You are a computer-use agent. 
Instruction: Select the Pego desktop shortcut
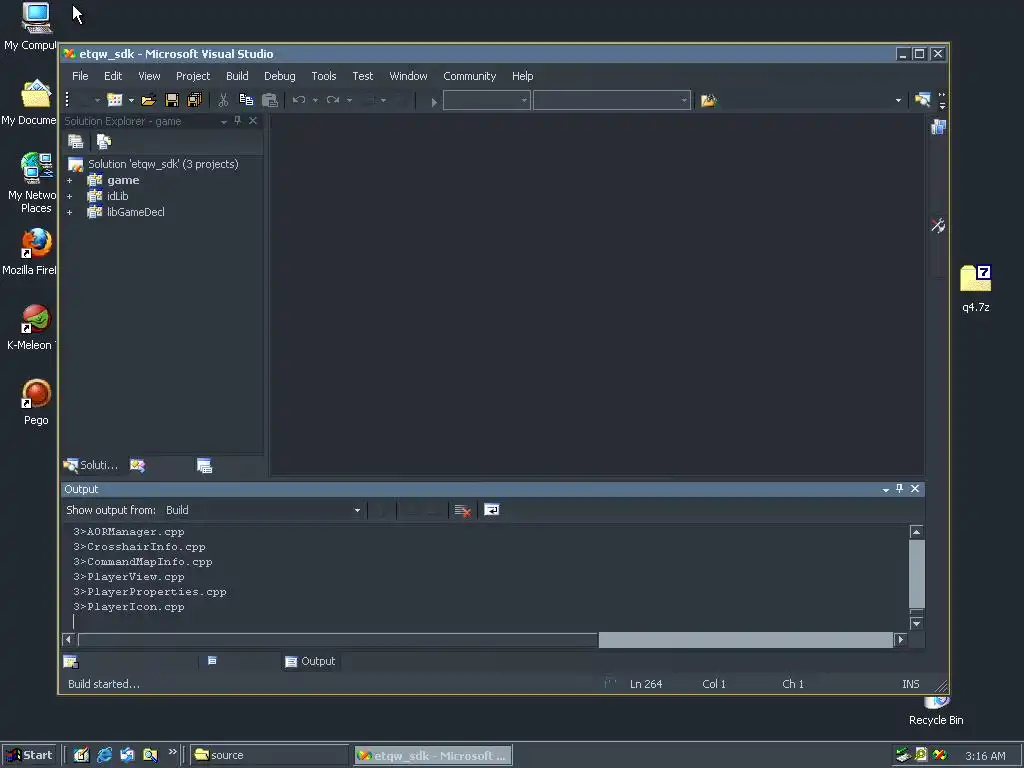tap(37, 402)
